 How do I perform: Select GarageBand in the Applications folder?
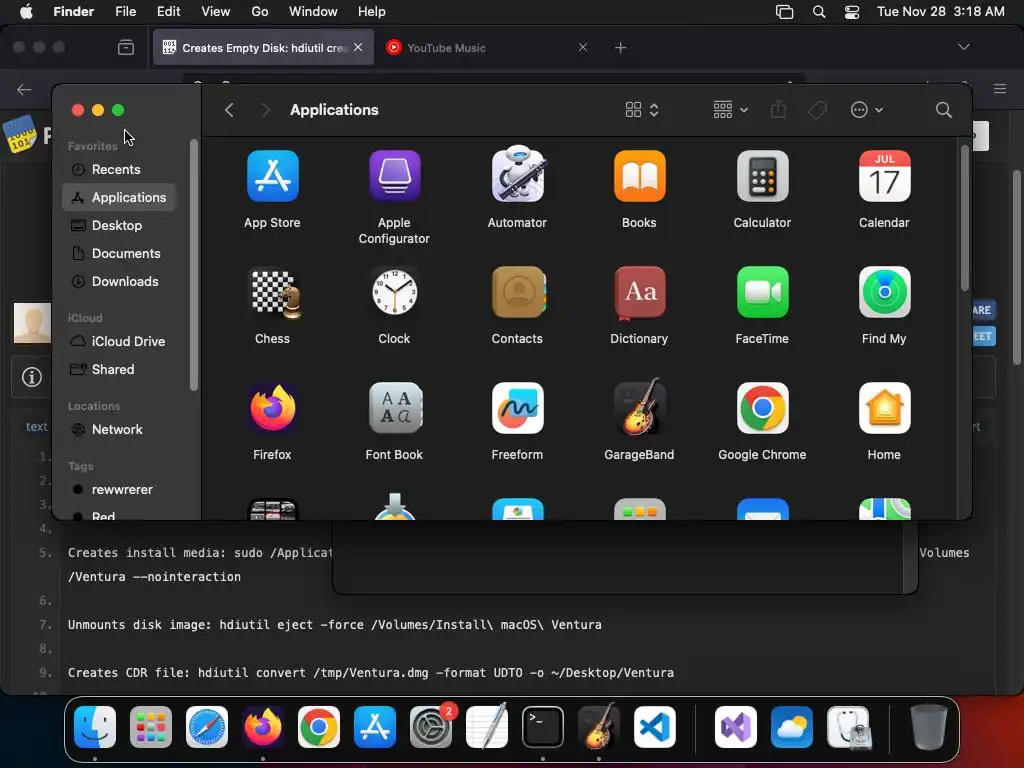(639, 407)
